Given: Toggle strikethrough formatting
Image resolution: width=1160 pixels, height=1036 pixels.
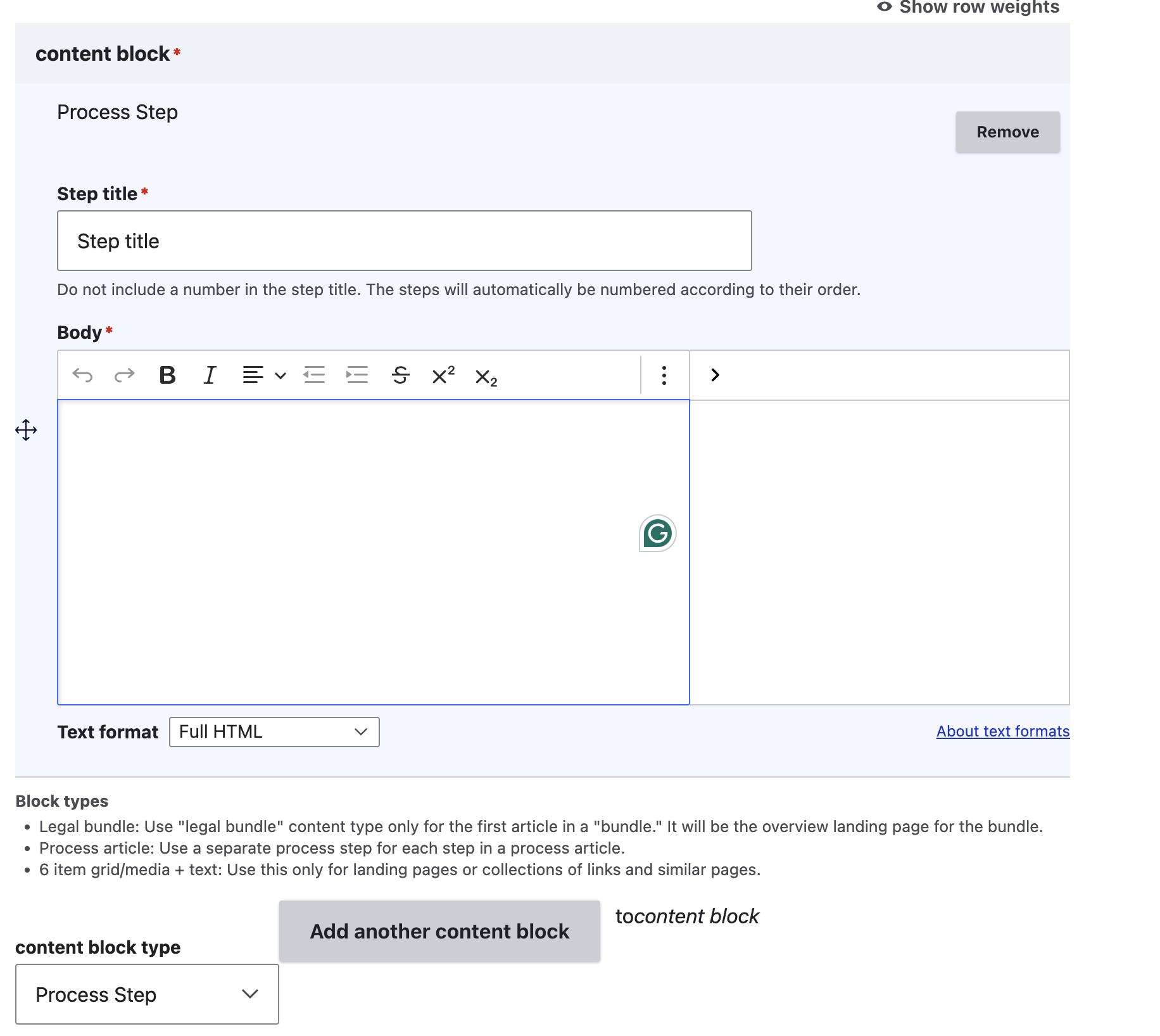Looking at the screenshot, I should click(x=400, y=376).
